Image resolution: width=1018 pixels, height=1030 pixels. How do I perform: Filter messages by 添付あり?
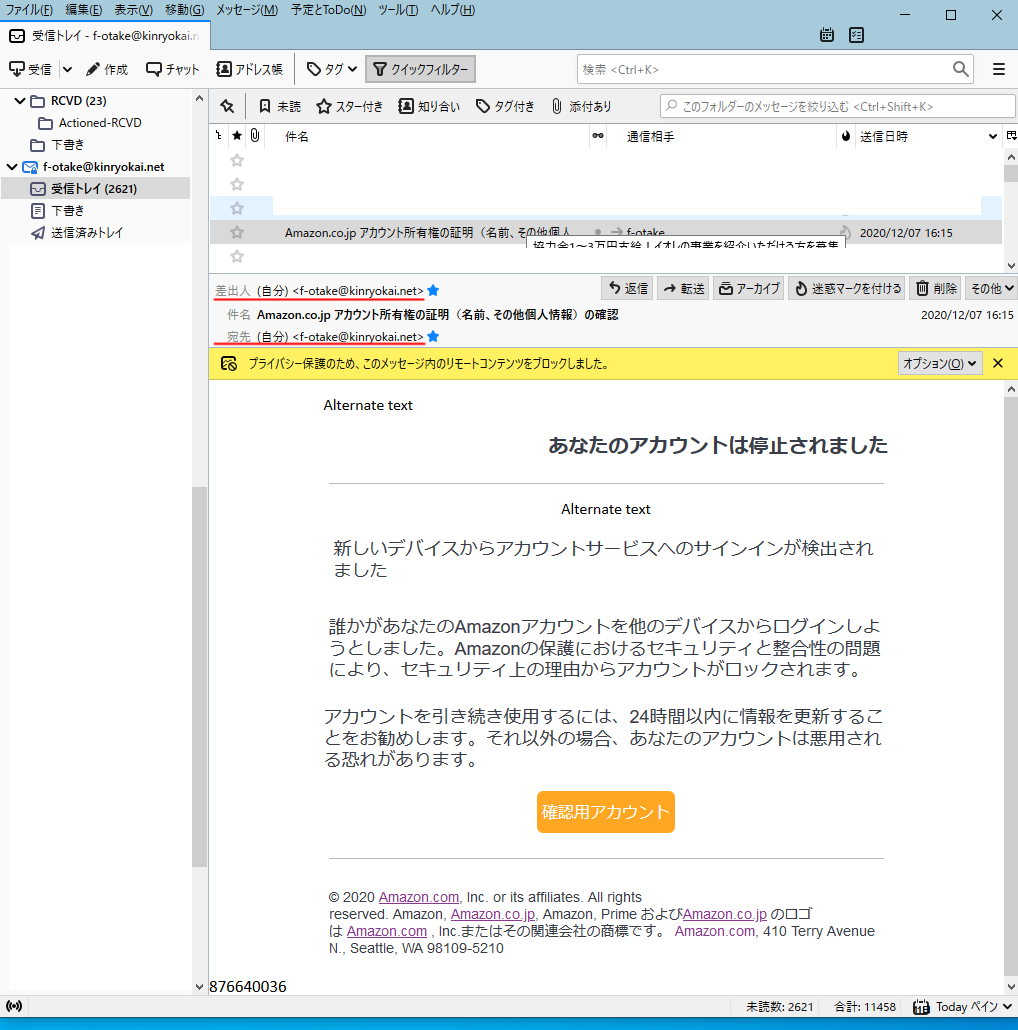581,106
